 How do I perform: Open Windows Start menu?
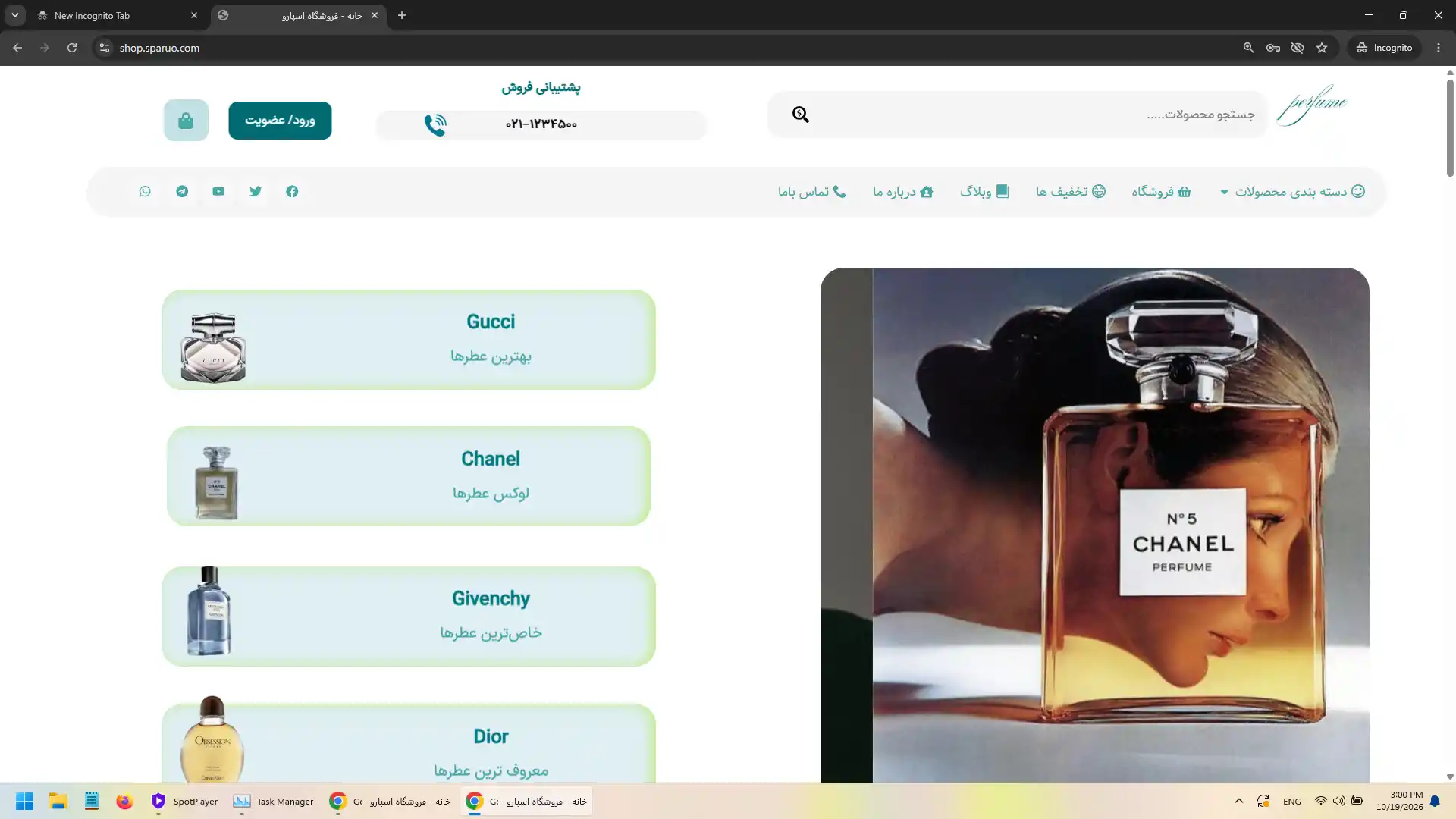pos(25,801)
